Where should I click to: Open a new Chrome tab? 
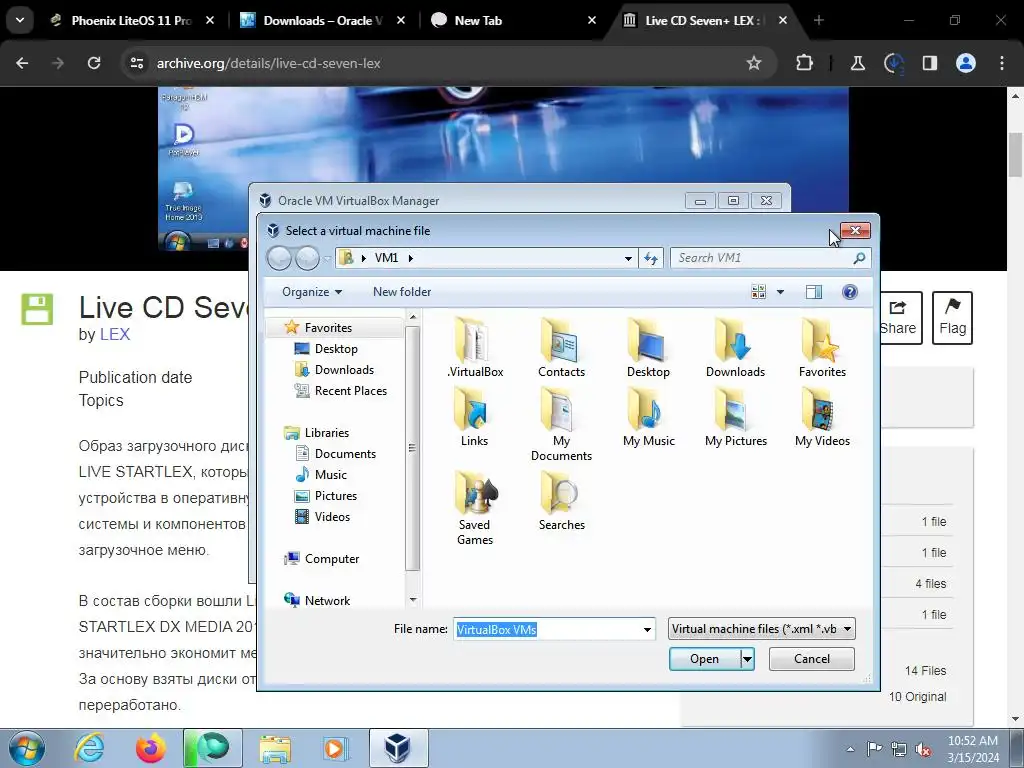pyautogui.click(x=818, y=20)
